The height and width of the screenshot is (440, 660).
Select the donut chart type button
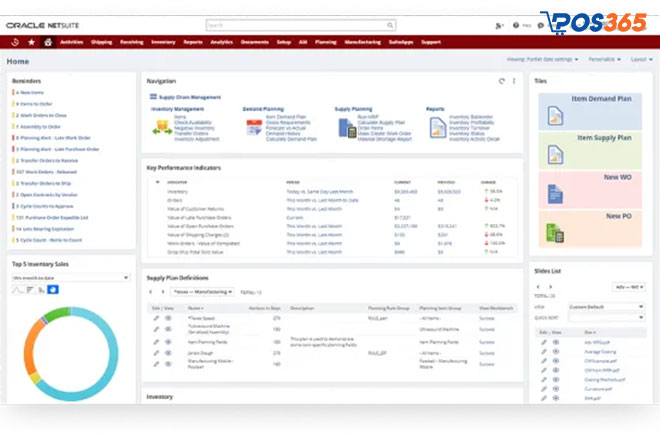coord(53,289)
